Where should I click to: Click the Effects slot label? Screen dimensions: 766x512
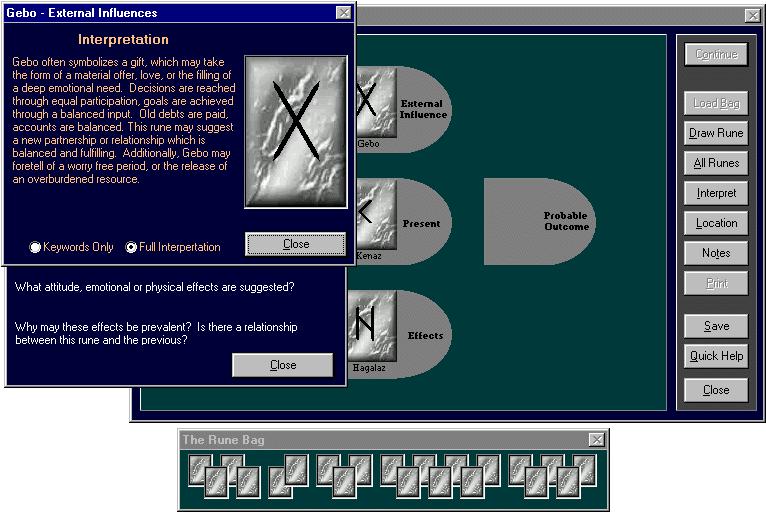coord(426,335)
